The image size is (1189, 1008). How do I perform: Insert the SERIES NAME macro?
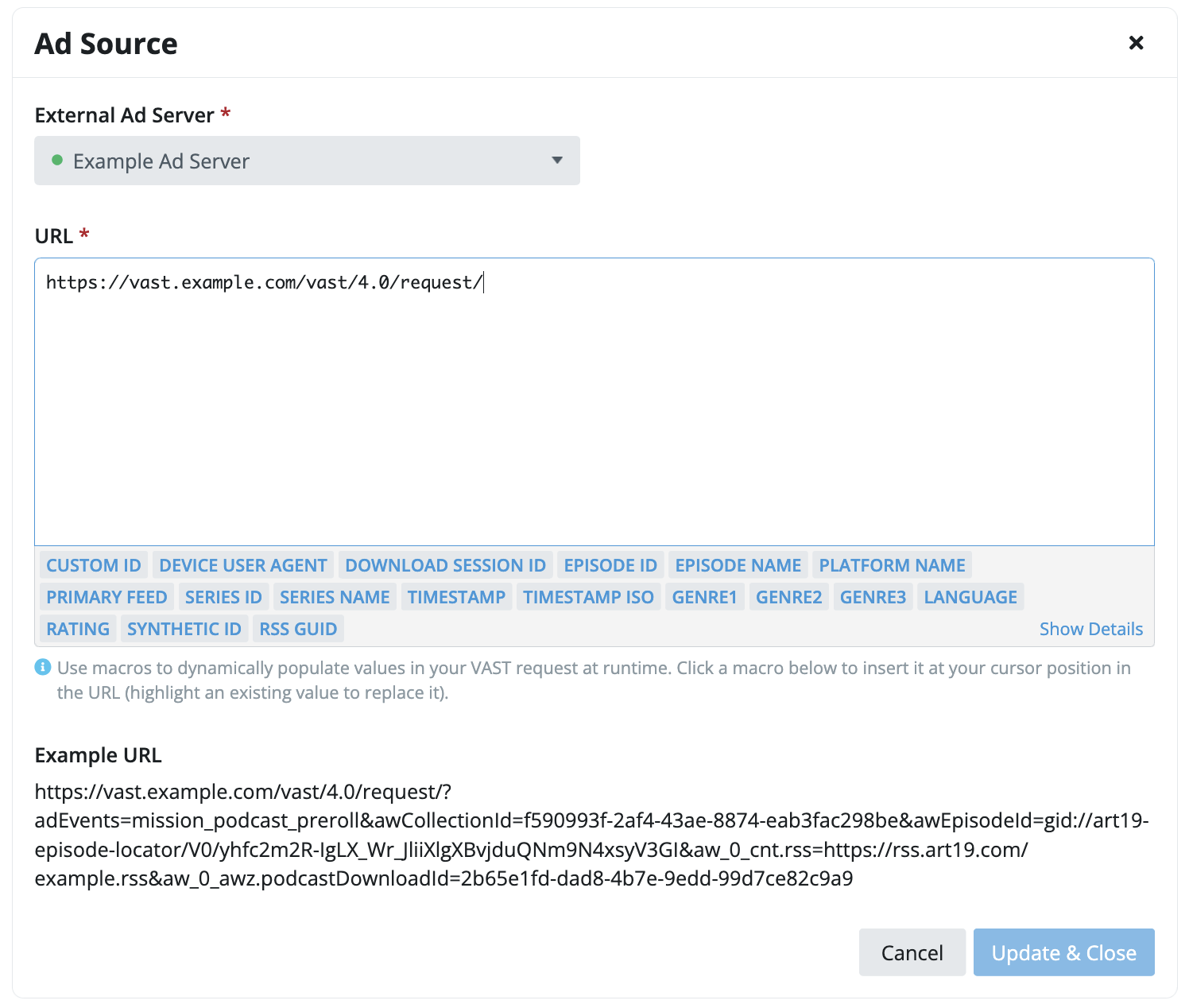[x=335, y=597]
